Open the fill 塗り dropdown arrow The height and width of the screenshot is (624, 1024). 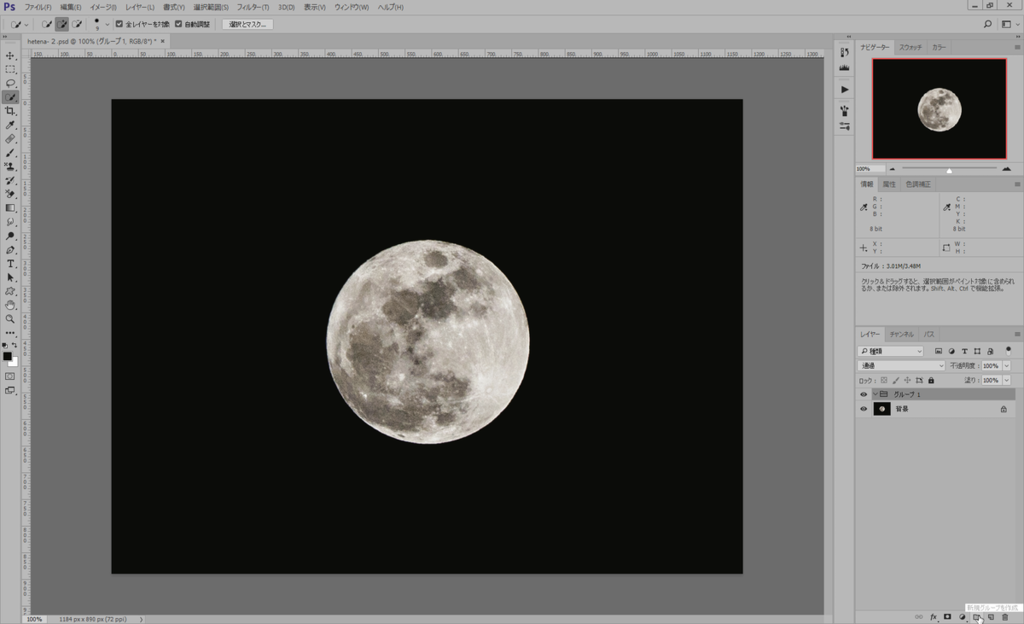click(1006, 380)
